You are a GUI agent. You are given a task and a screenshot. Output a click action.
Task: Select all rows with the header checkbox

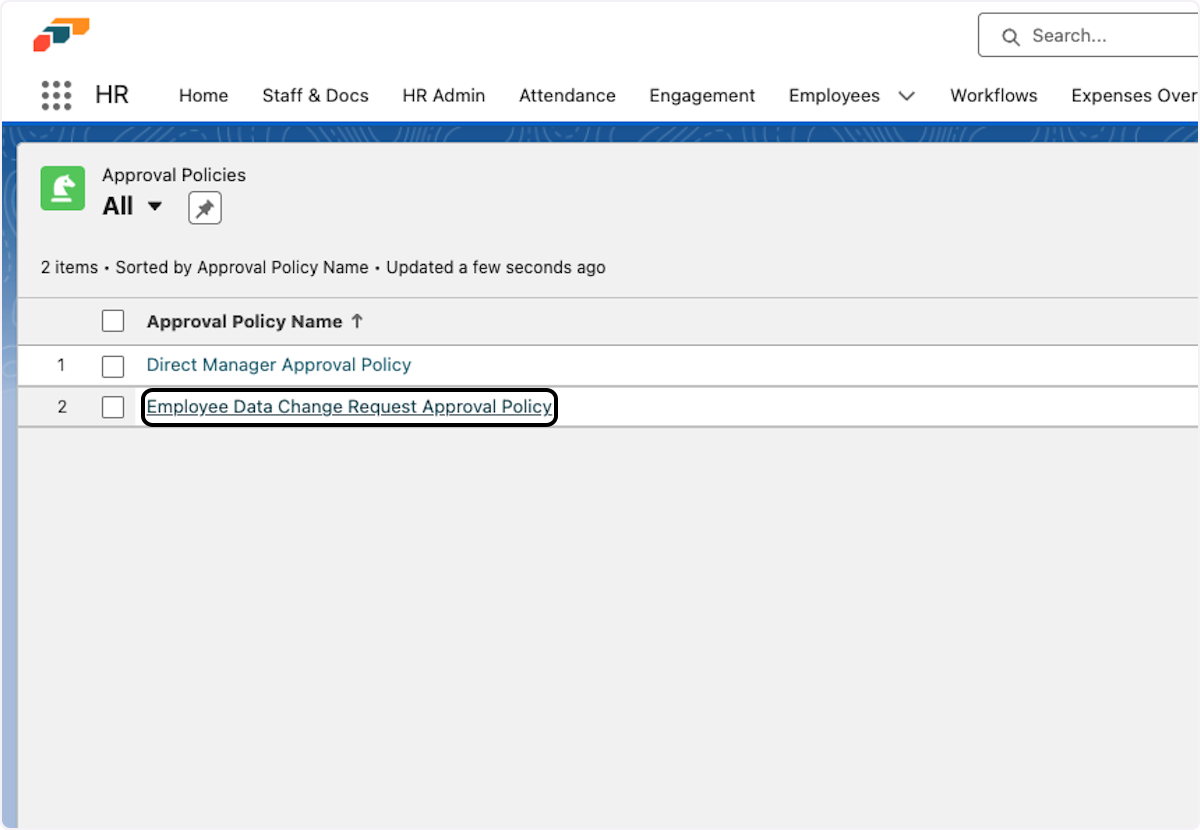tap(113, 320)
